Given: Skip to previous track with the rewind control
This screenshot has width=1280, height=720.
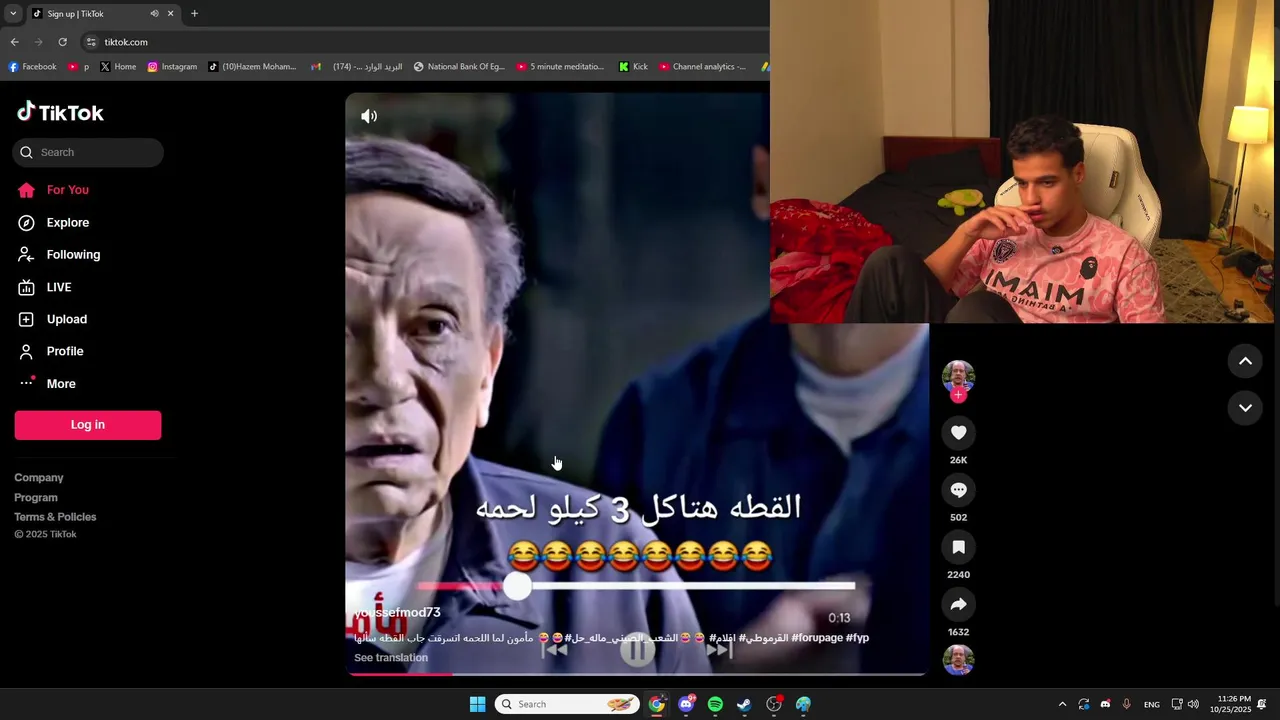Looking at the screenshot, I should [x=555, y=651].
